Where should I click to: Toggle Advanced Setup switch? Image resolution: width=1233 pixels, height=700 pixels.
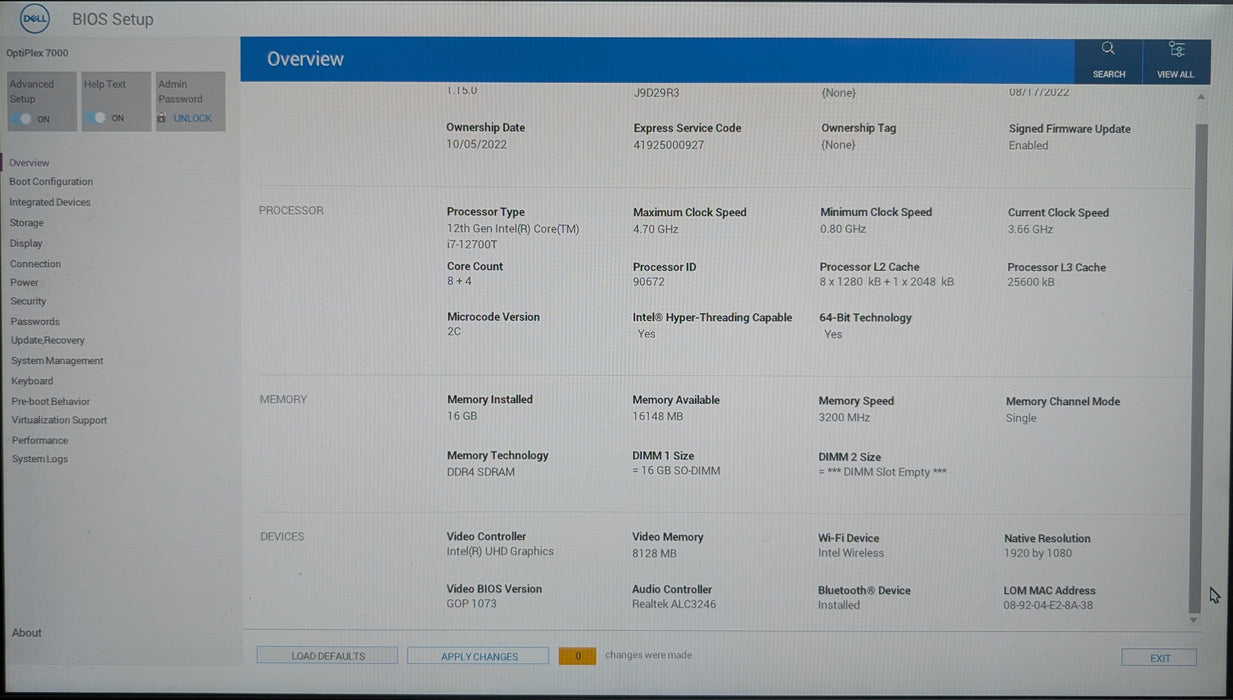[23, 118]
